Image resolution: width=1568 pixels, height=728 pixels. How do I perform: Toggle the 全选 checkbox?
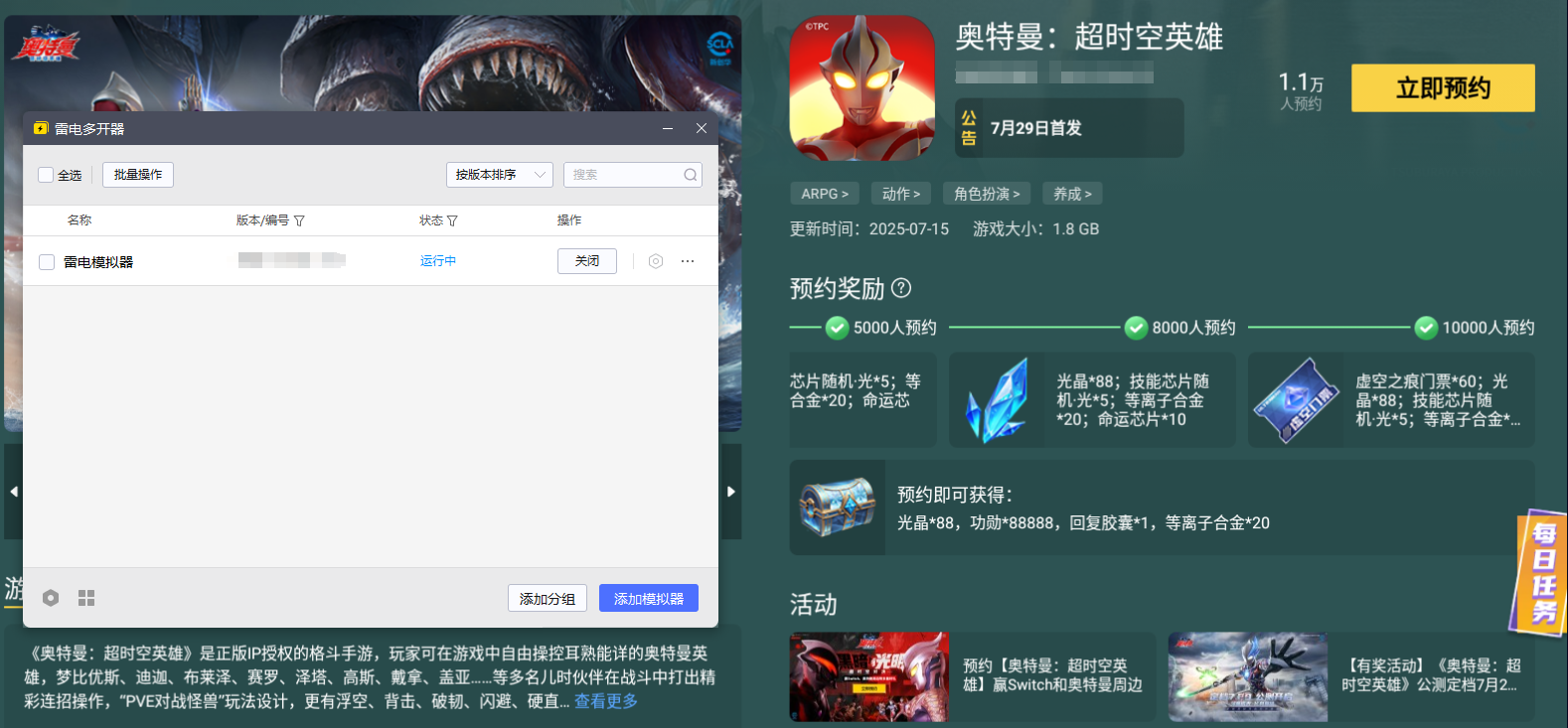tap(46, 175)
